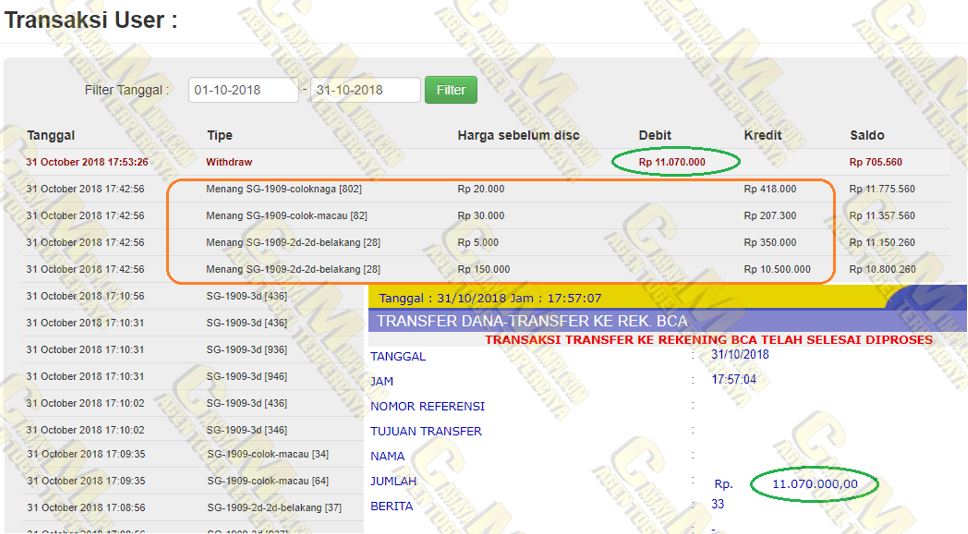Click the Tipe column header

(219, 135)
